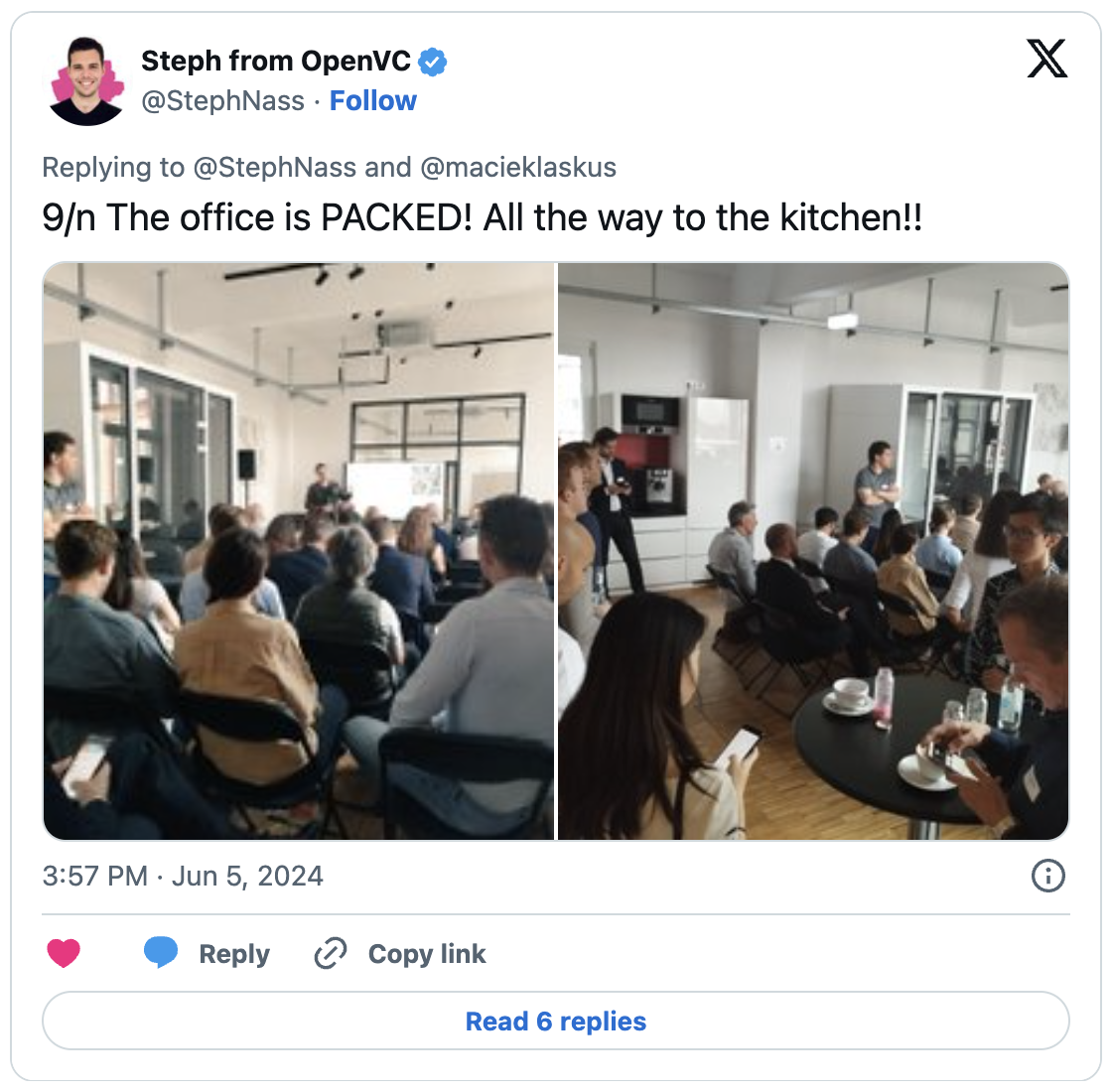The image size is (1112, 1092).
Task: Open @StephNass in the replying-to line
Action: [x=274, y=168]
